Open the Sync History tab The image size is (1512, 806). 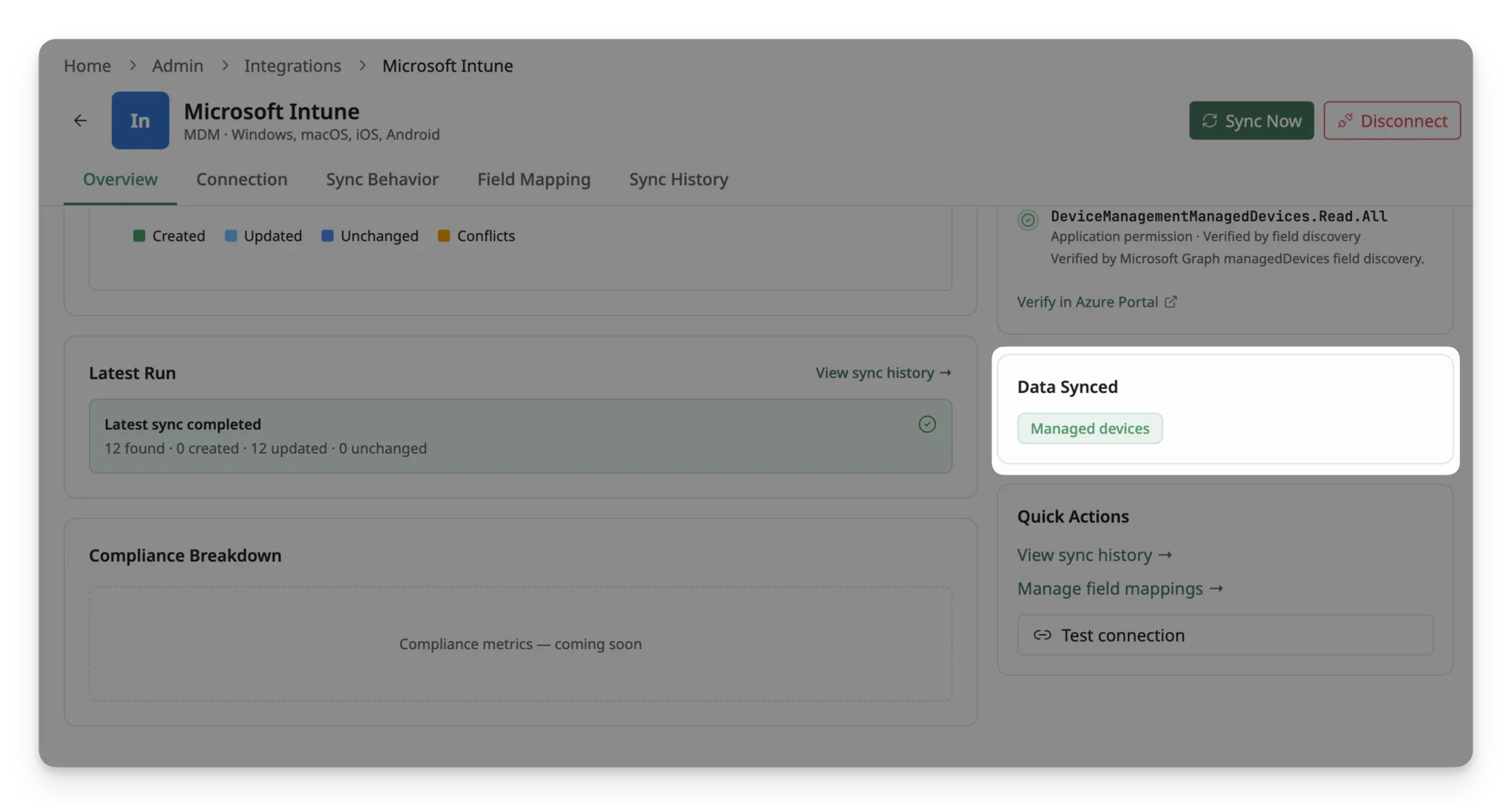[679, 180]
